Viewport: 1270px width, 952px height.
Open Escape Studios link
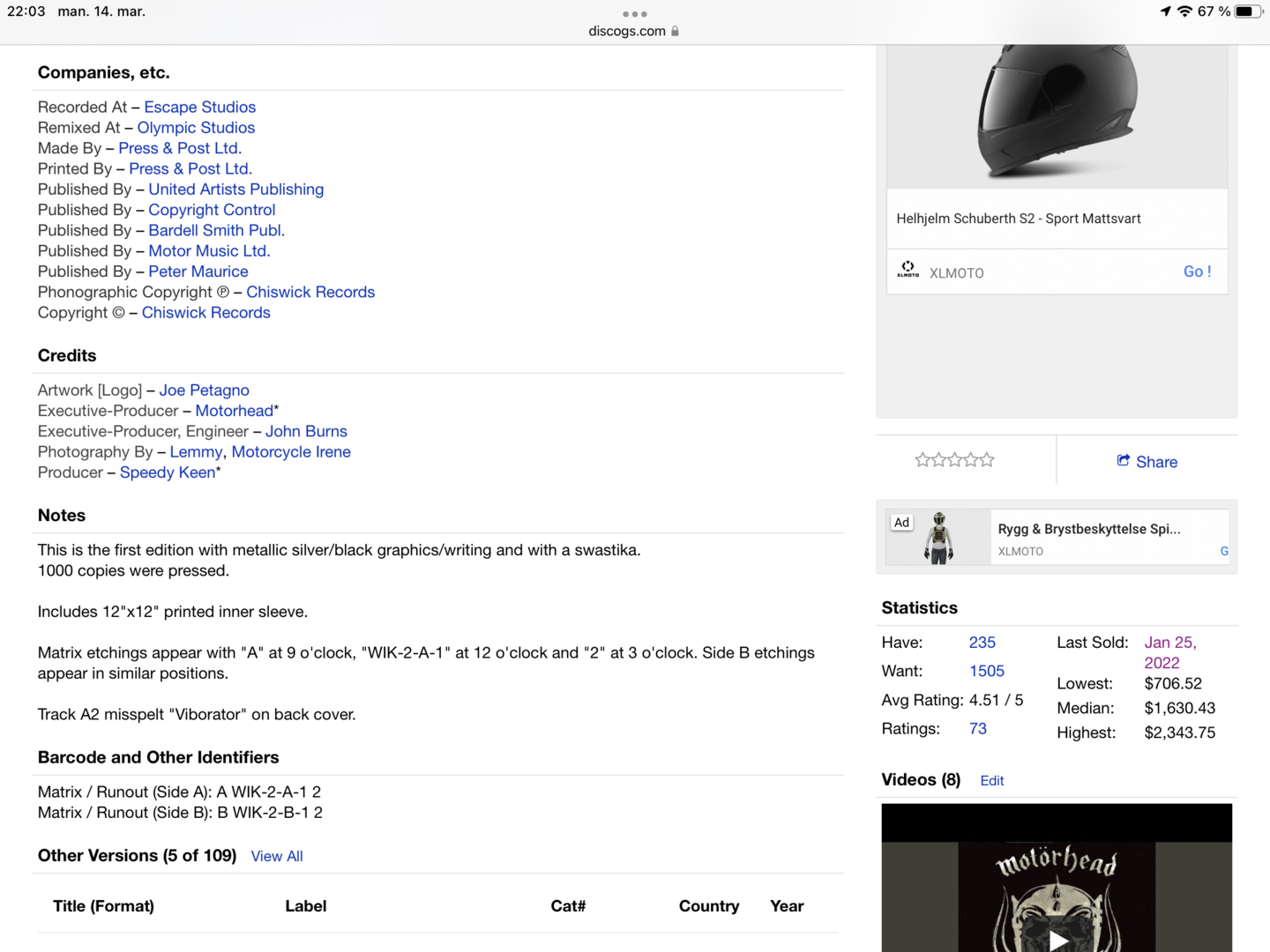point(200,108)
